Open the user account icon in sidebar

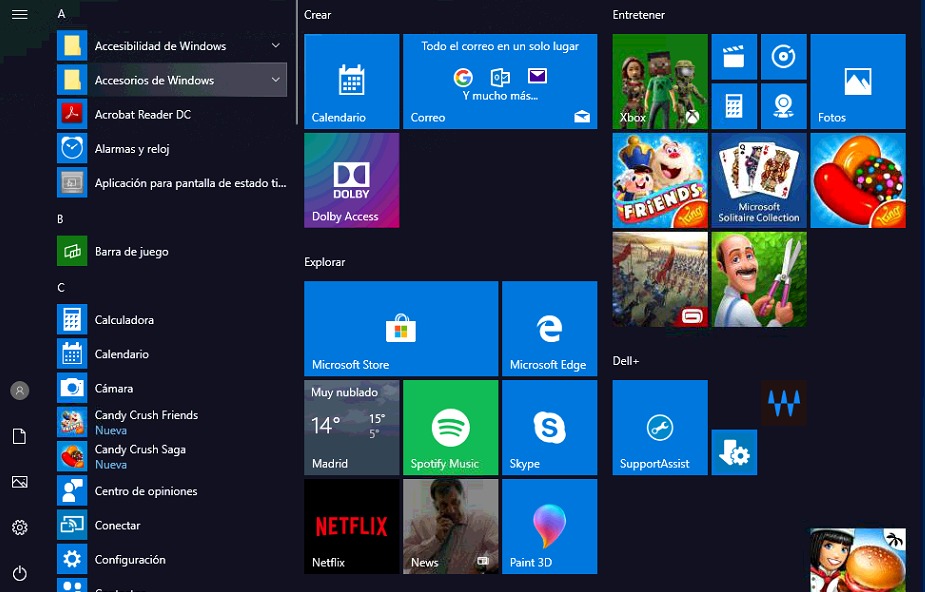[x=19, y=390]
